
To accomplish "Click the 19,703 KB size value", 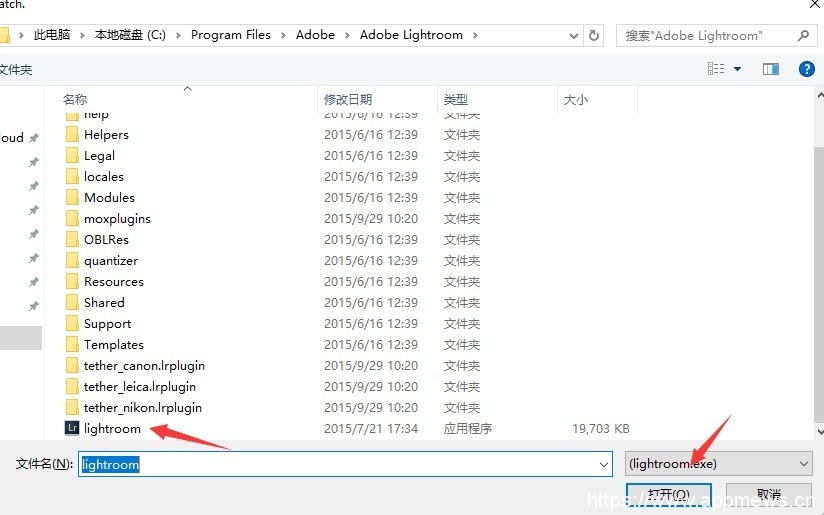I will [x=601, y=429].
